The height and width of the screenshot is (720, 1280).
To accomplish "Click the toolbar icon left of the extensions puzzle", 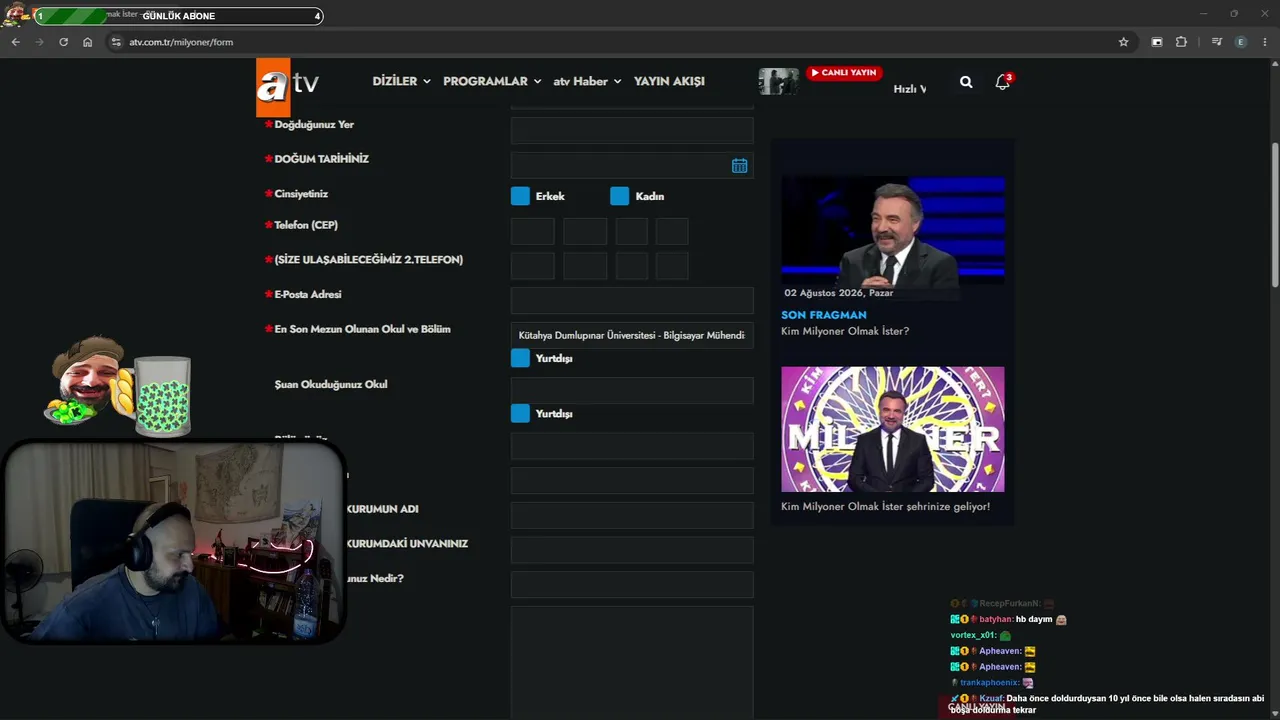I will click(1157, 42).
